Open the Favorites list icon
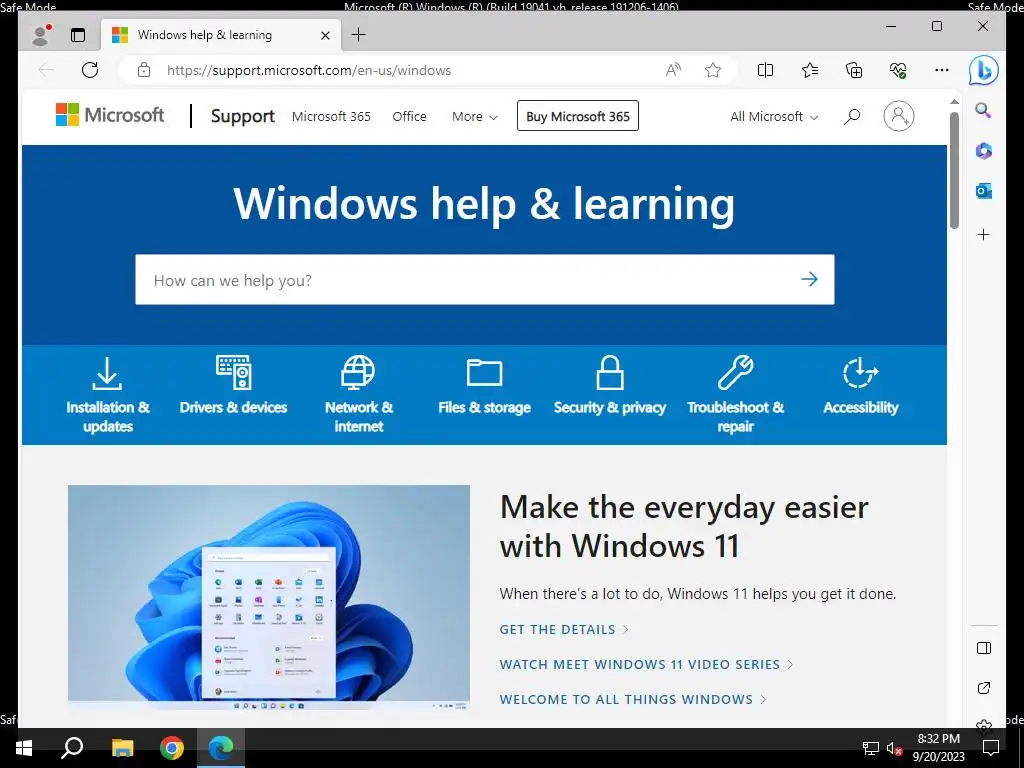Viewport: 1024px width, 768px height. (x=810, y=70)
